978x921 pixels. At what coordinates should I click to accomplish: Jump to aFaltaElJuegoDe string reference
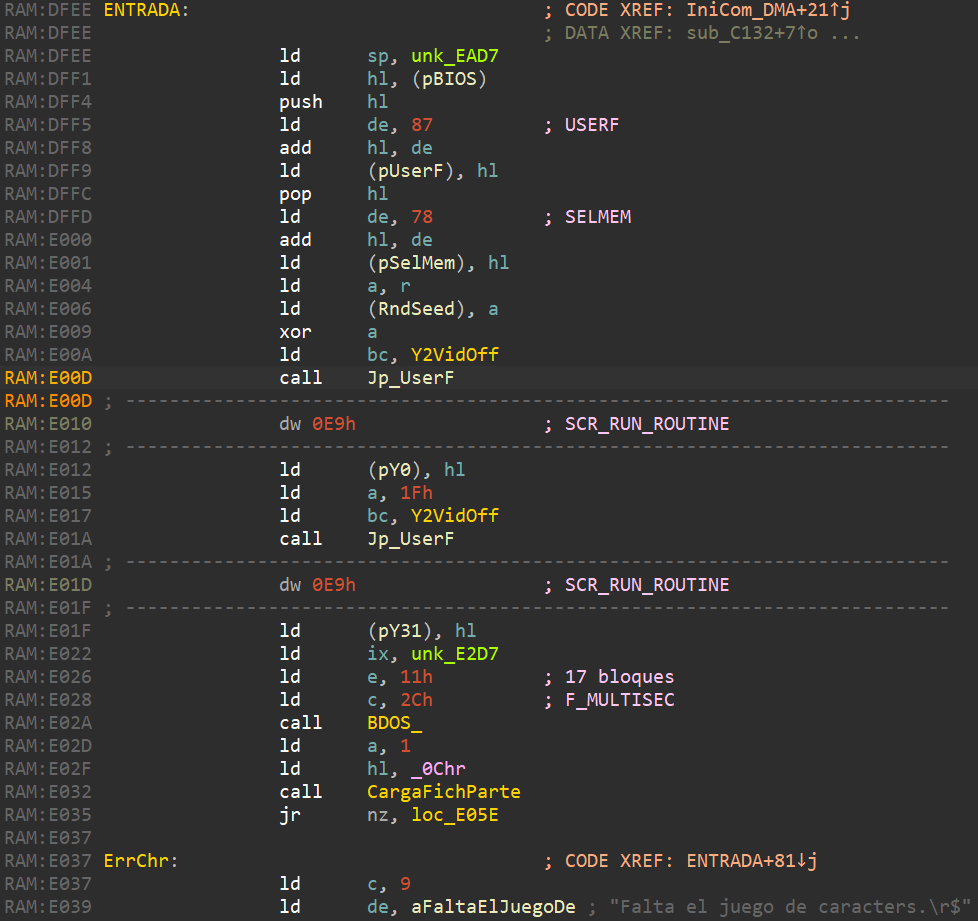[493, 907]
